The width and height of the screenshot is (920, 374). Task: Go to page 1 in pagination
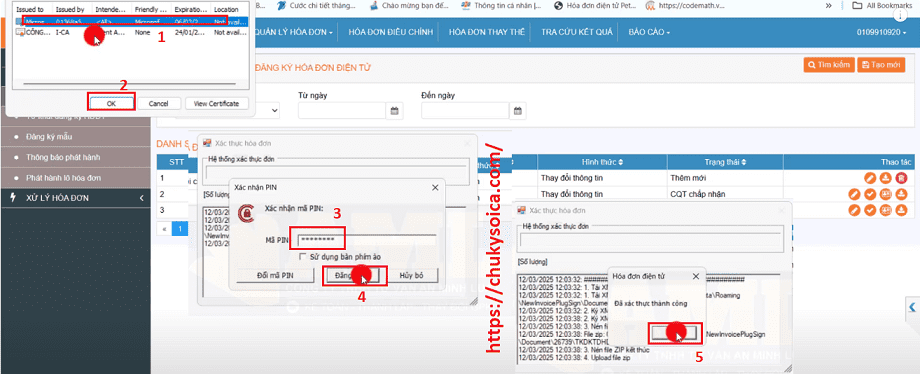point(180,228)
